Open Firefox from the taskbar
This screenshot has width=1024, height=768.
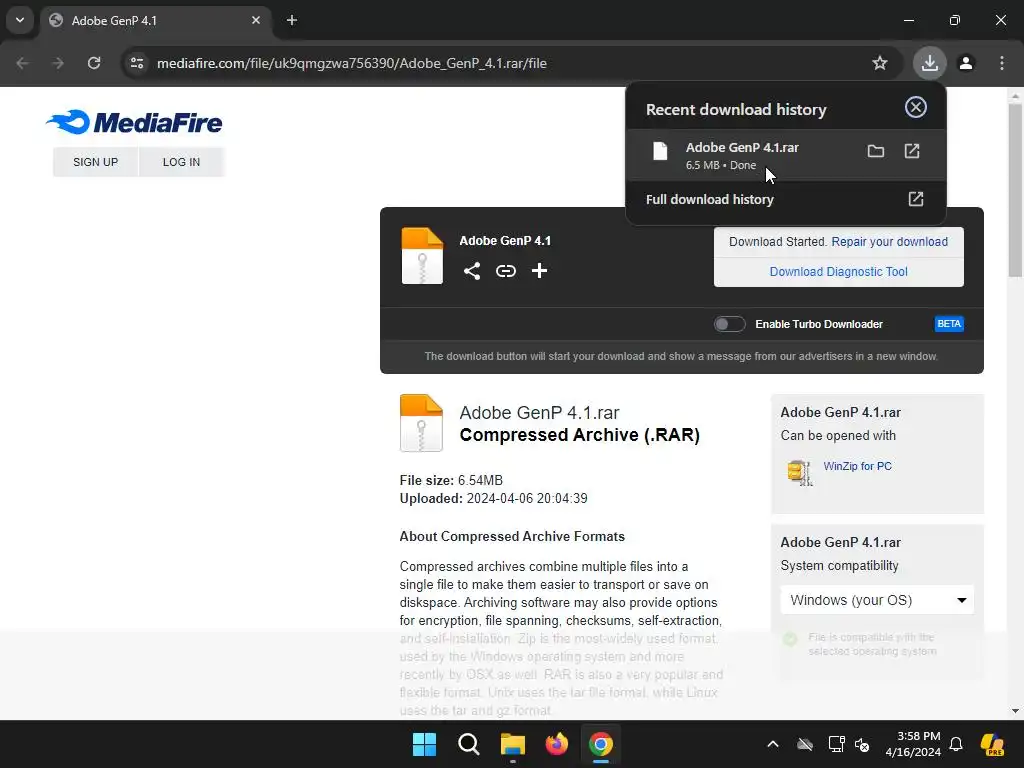tap(557, 744)
